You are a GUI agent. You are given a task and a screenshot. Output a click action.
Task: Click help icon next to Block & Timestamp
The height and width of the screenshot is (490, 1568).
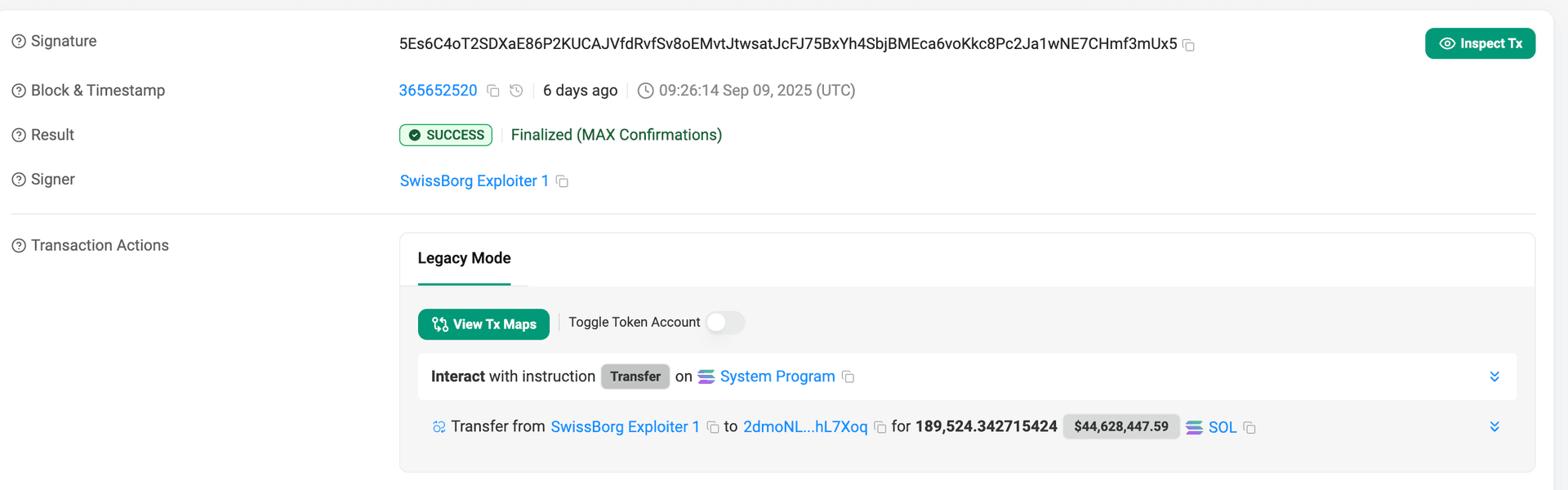[19, 91]
